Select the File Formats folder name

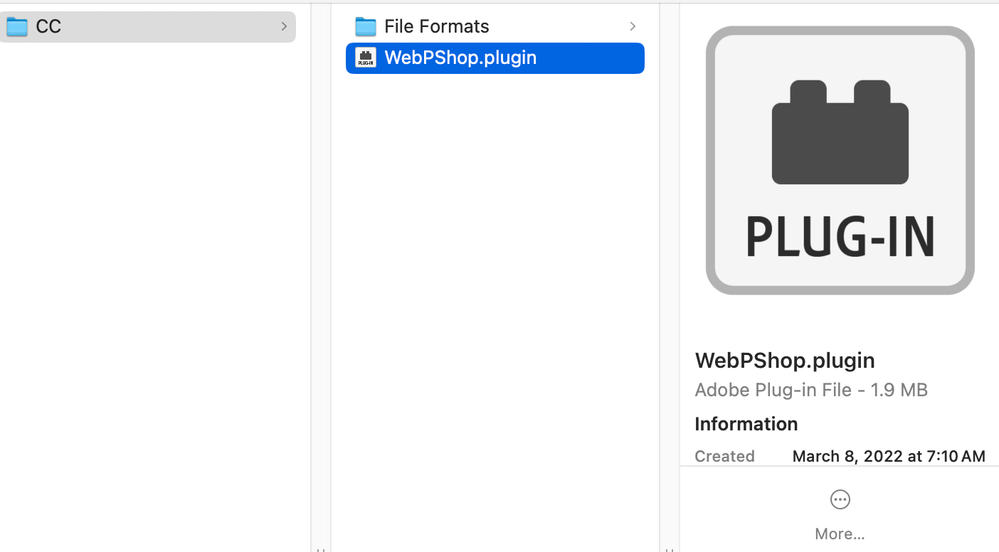click(436, 27)
